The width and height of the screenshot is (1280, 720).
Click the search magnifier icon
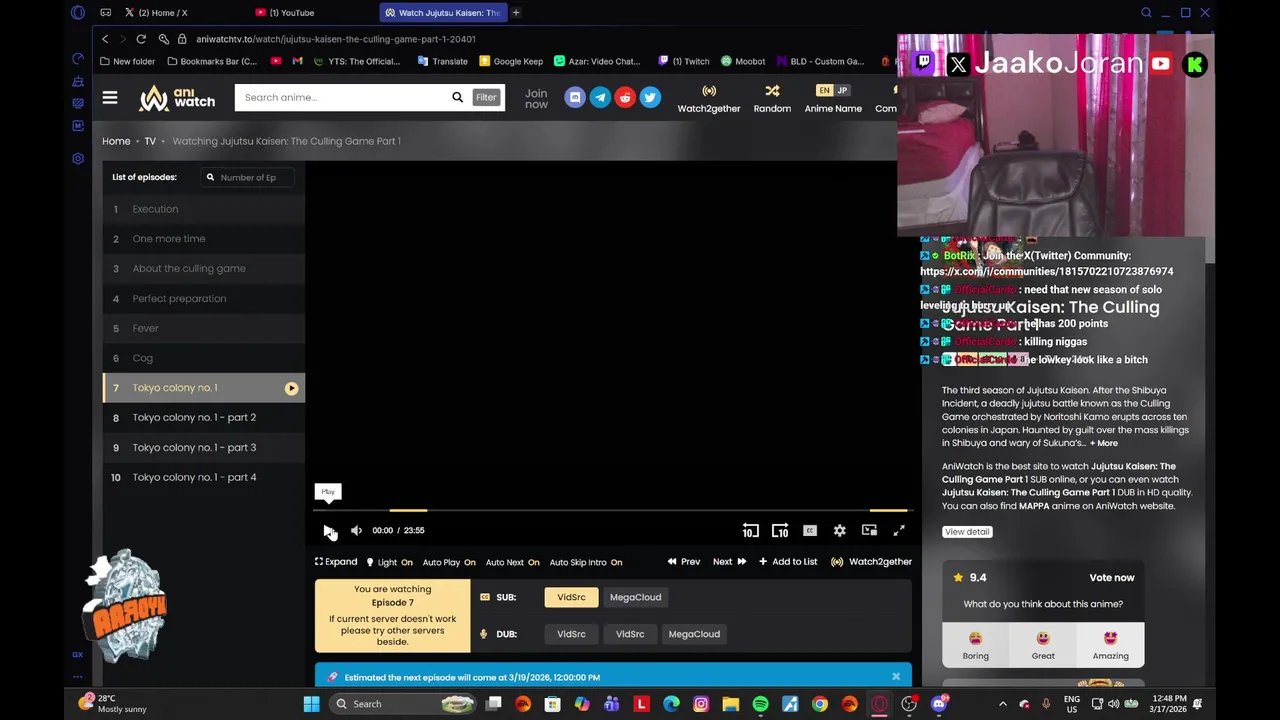click(x=457, y=97)
